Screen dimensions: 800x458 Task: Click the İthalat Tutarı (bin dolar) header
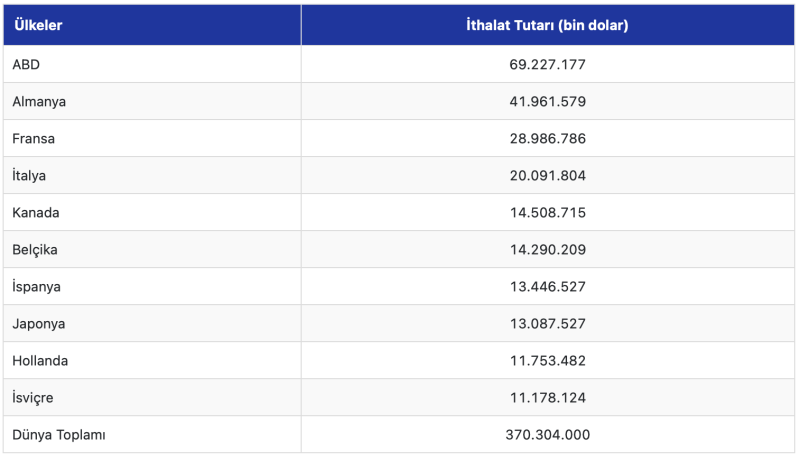tap(547, 25)
